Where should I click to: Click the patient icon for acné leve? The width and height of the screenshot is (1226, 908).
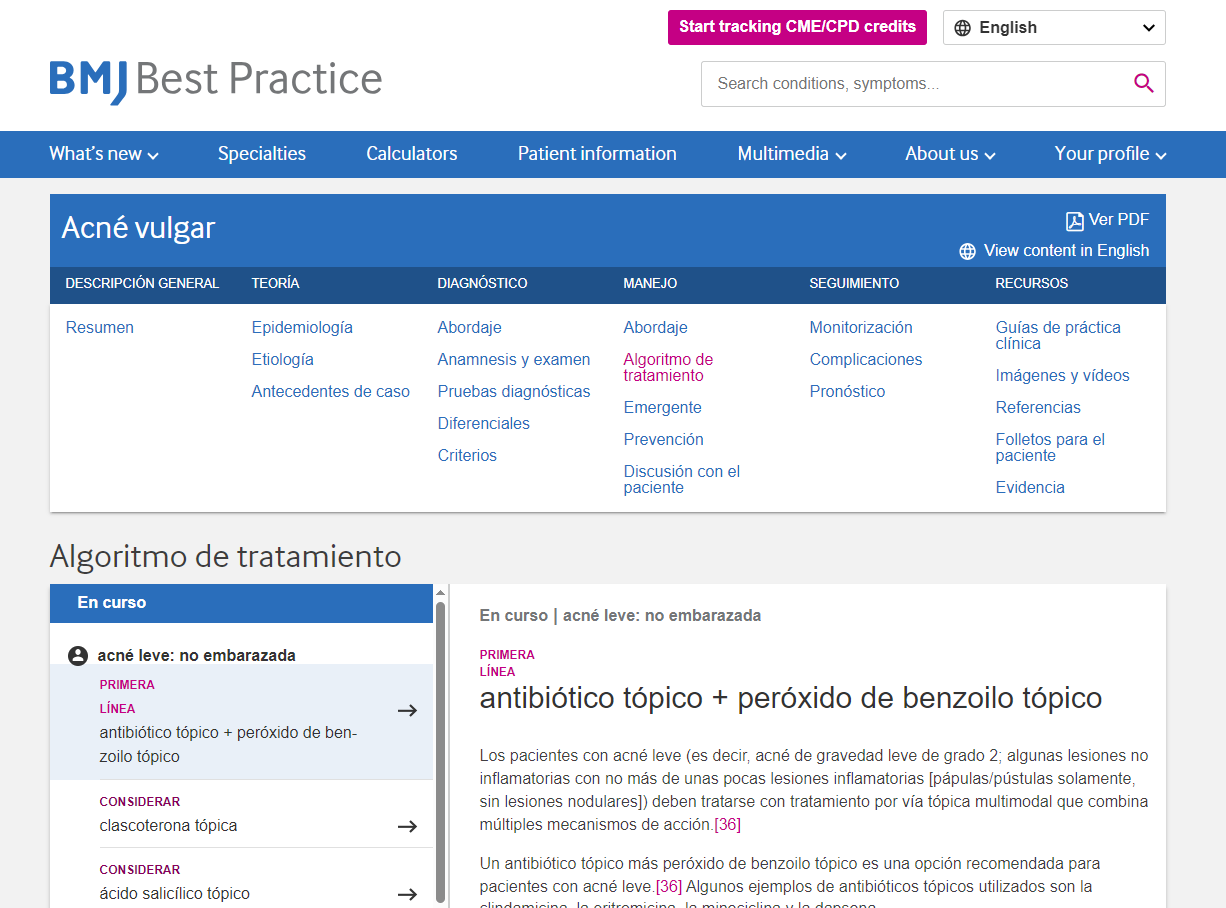[x=78, y=656]
